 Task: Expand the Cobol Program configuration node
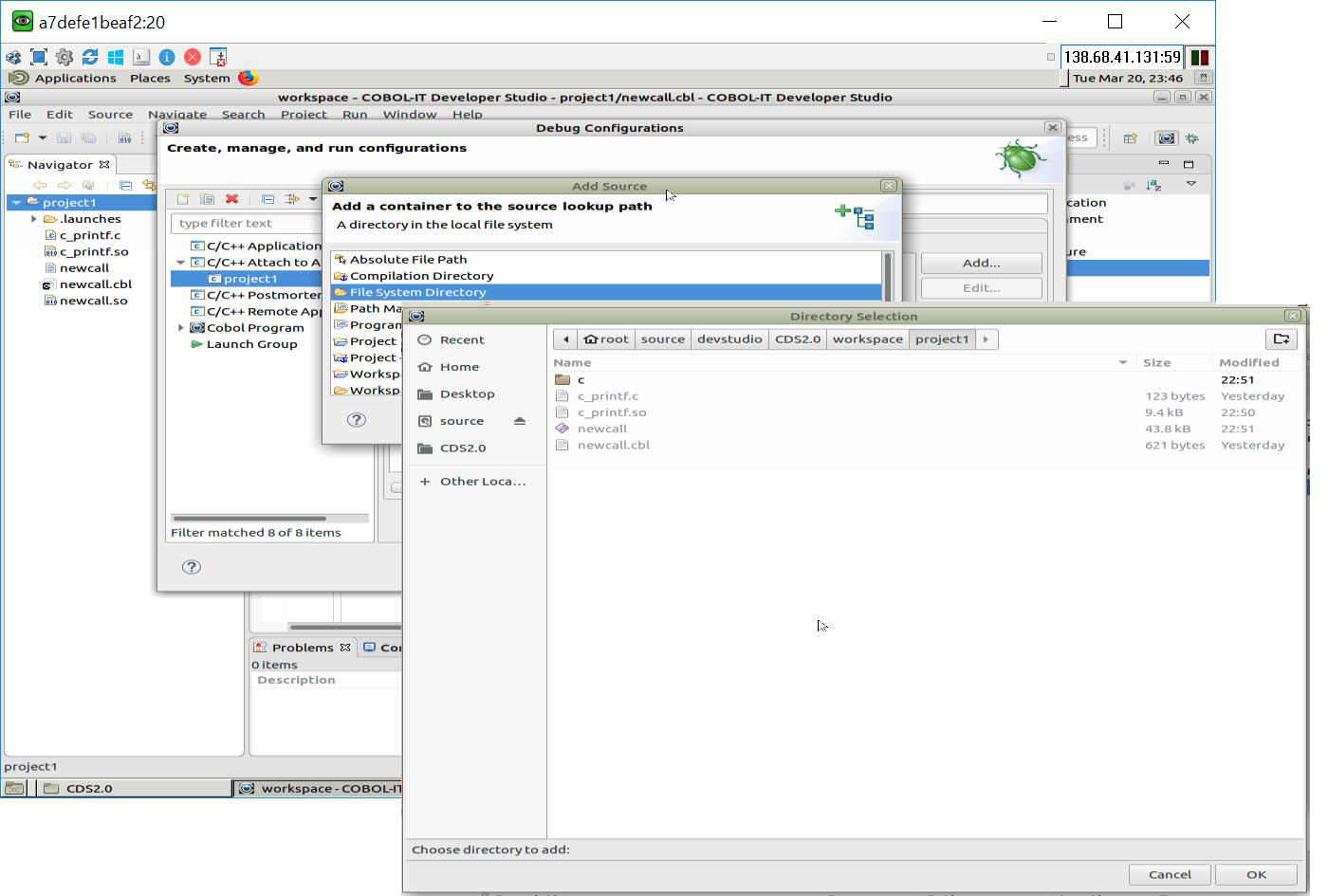[x=181, y=328]
